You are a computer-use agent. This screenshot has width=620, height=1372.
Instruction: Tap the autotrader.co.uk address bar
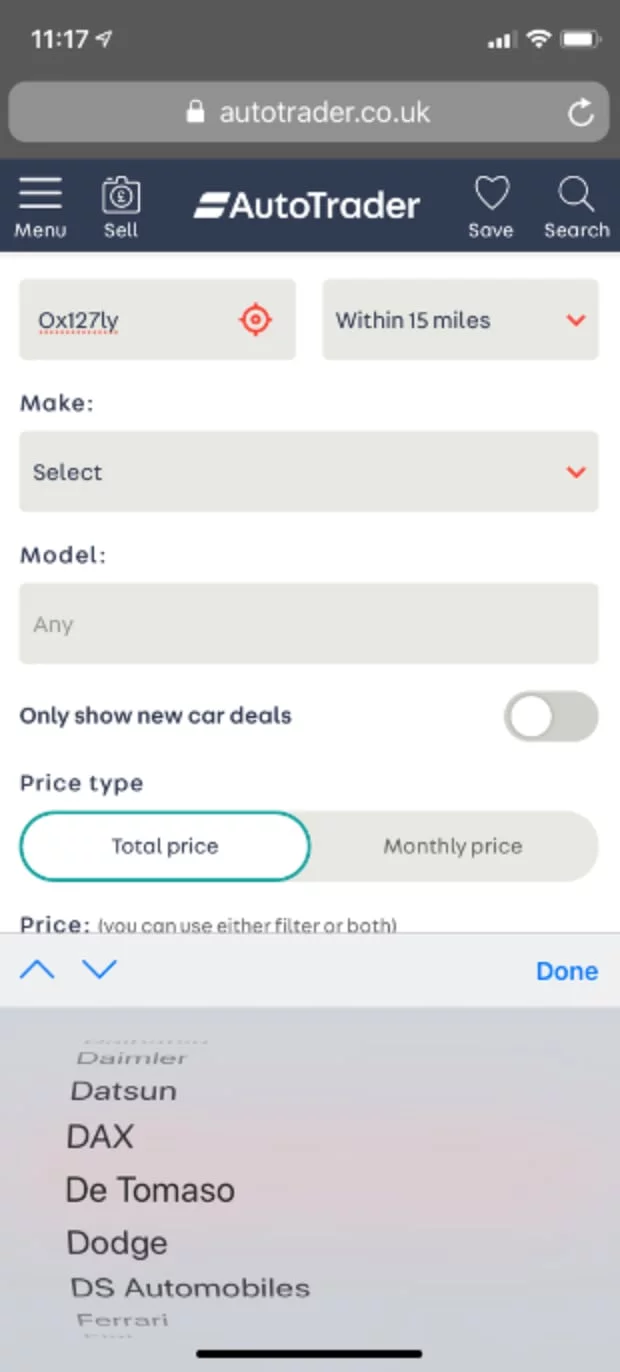[x=309, y=112]
